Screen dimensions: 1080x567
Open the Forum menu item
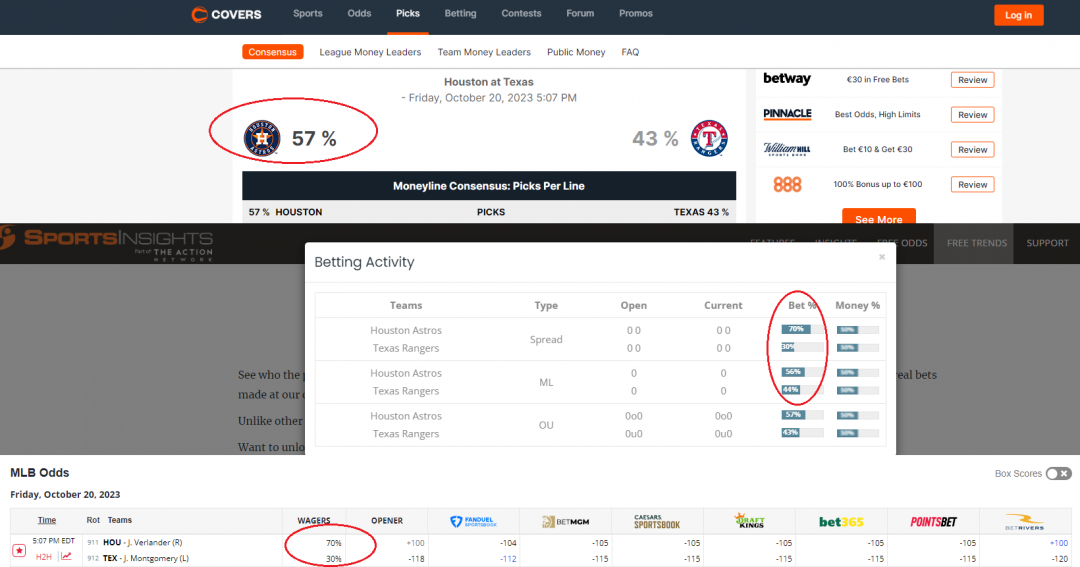coord(580,13)
